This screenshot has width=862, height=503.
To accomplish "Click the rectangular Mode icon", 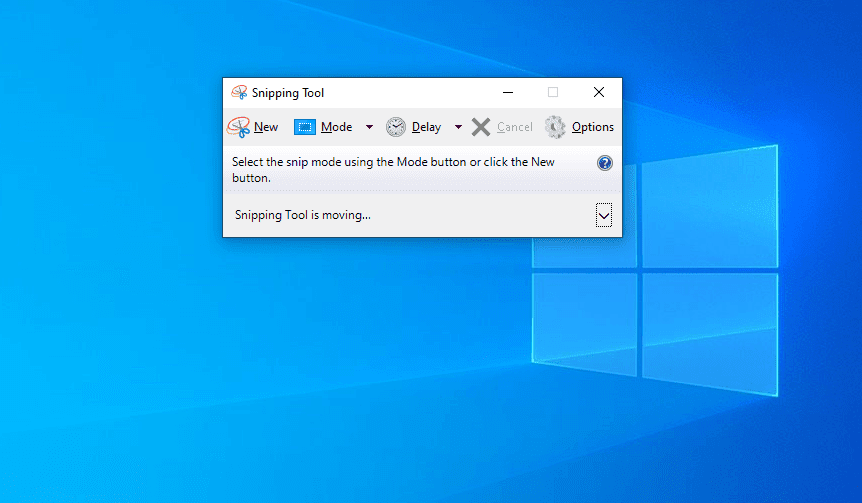I will (x=305, y=127).
